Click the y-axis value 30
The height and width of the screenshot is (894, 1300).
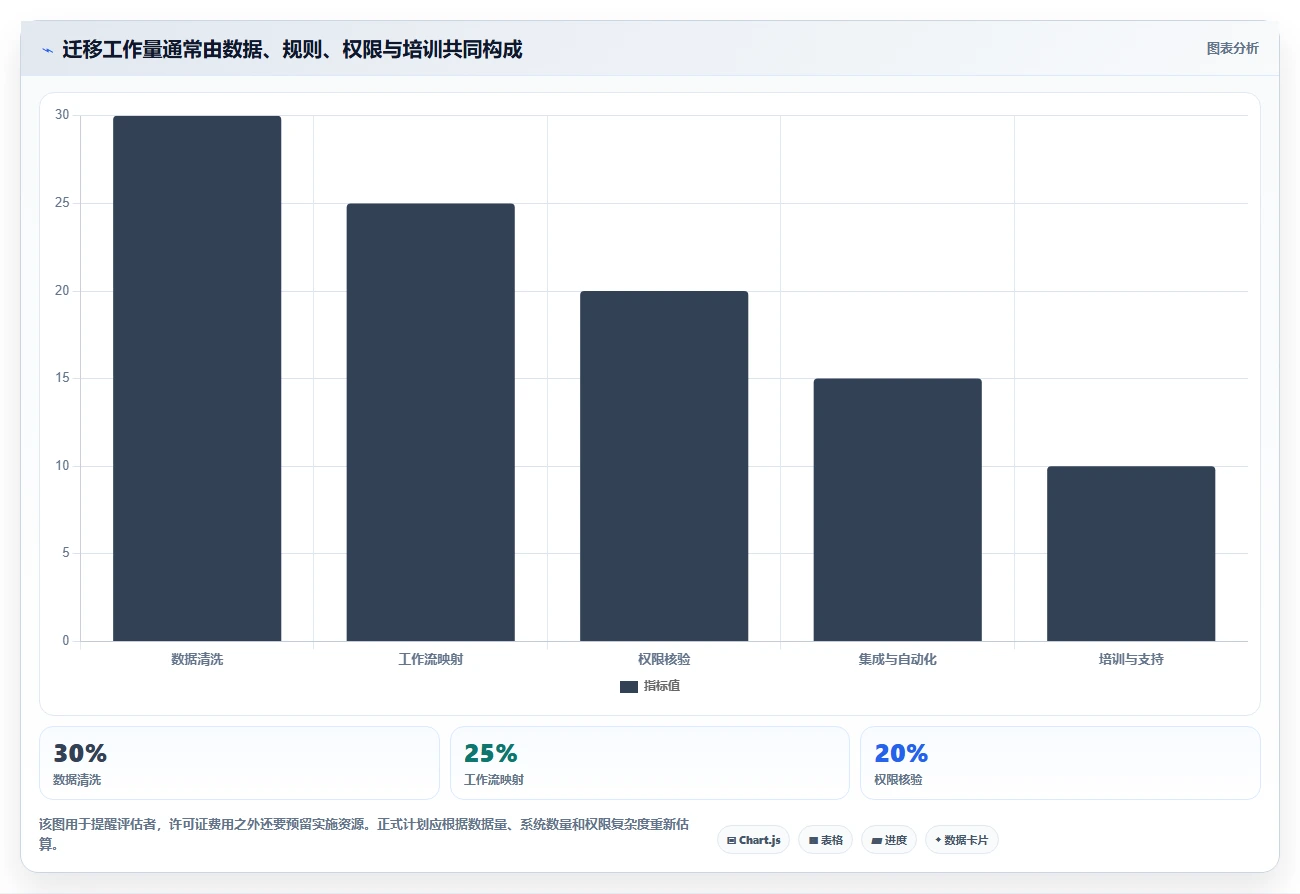click(x=62, y=115)
